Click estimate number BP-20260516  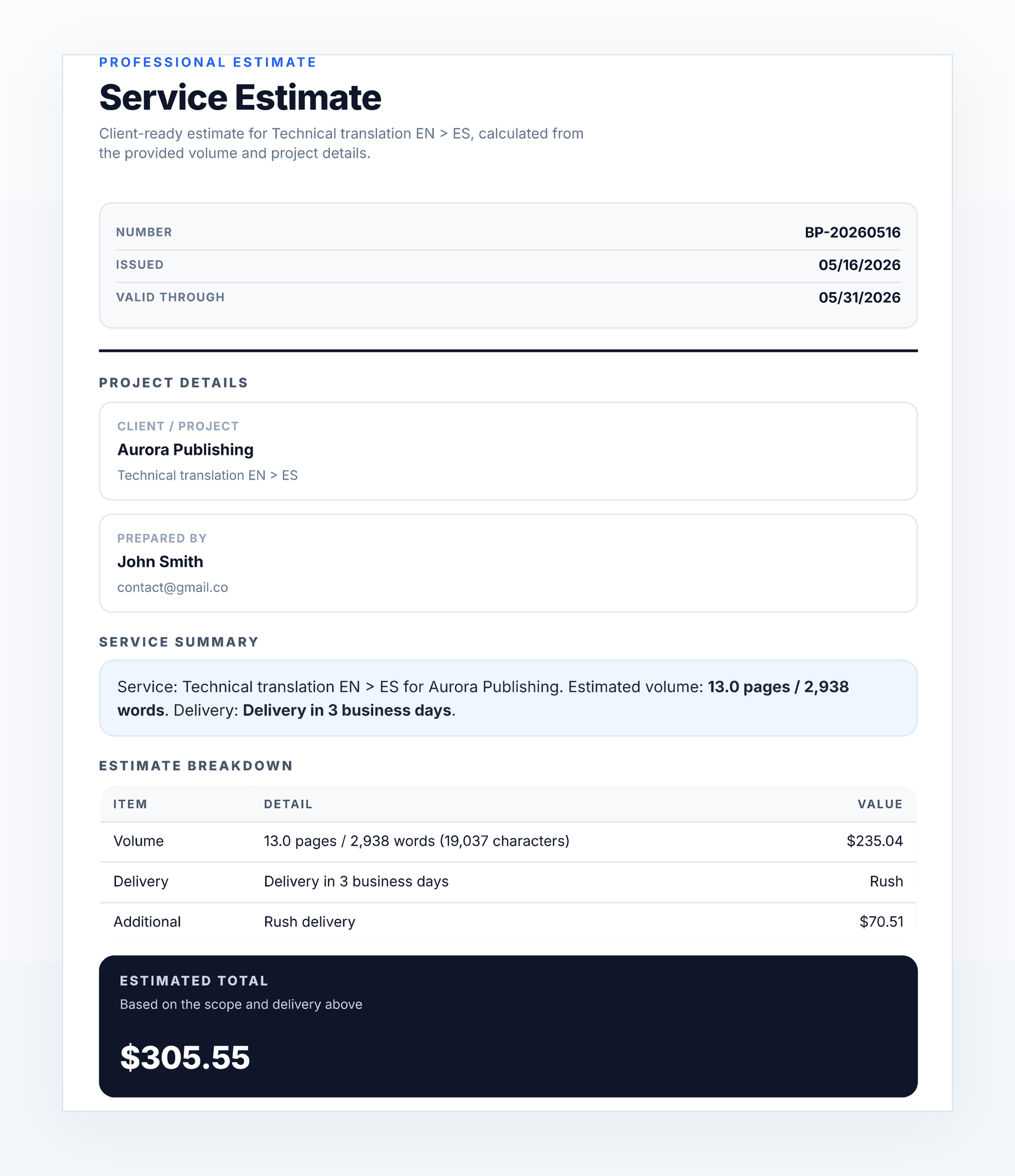tap(852, 232)
